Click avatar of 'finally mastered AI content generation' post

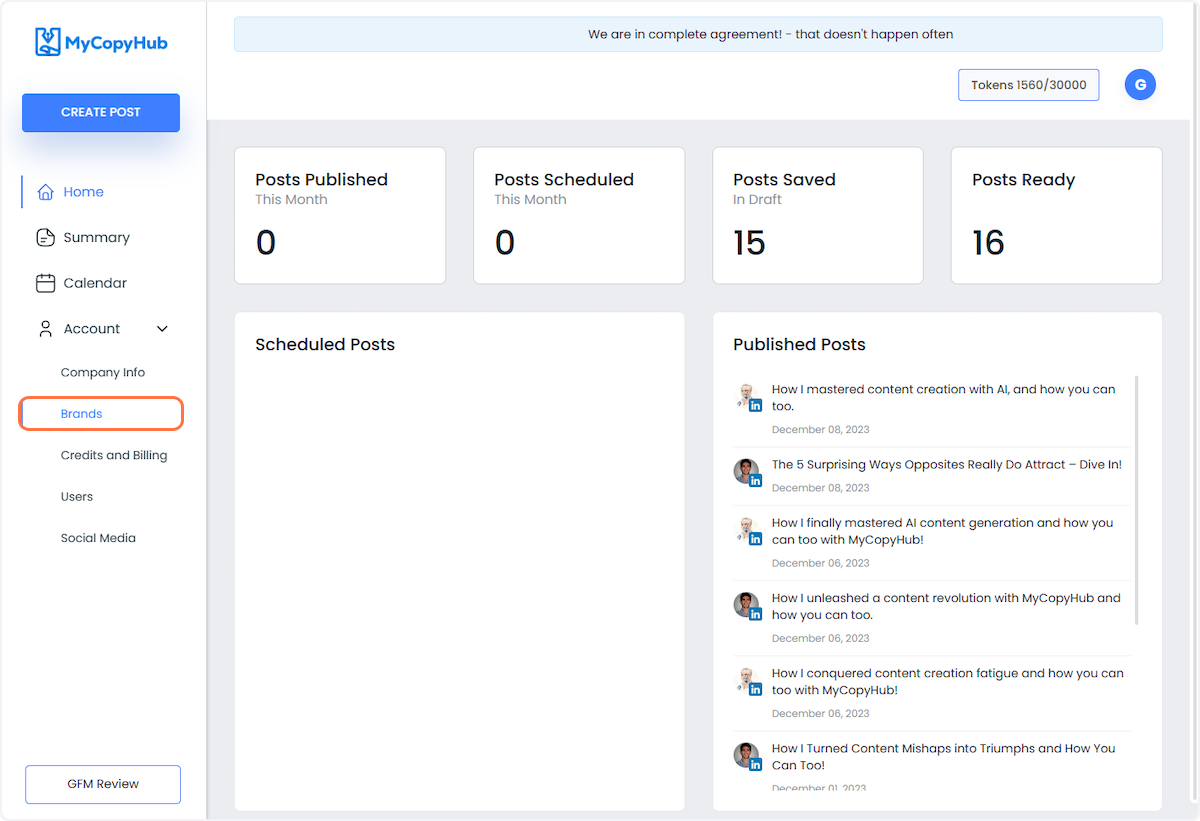(748, 531)
